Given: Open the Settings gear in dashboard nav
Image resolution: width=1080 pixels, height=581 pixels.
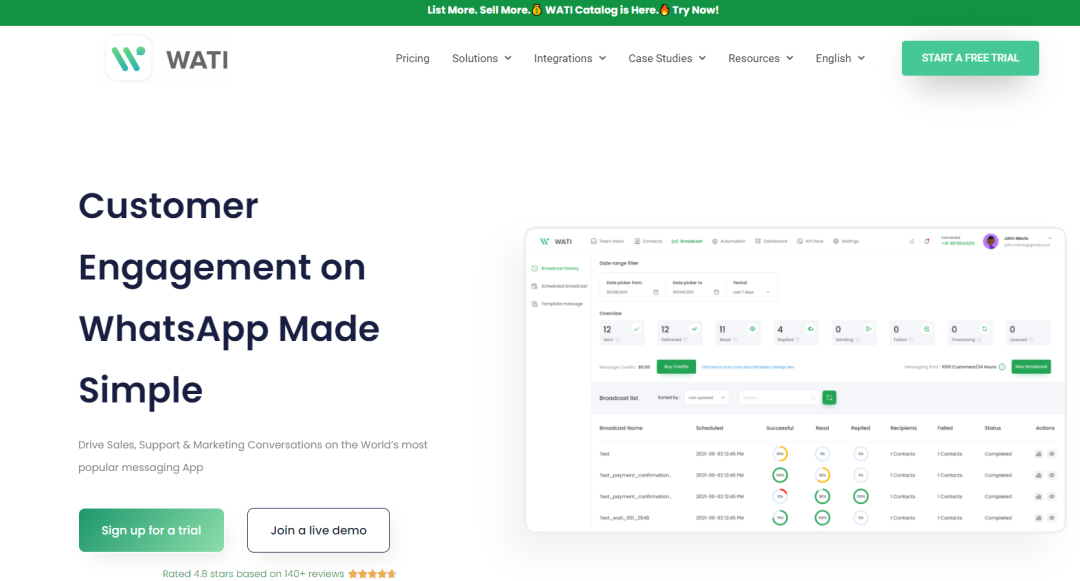Looking at the screenshot, I should (836, 242).
